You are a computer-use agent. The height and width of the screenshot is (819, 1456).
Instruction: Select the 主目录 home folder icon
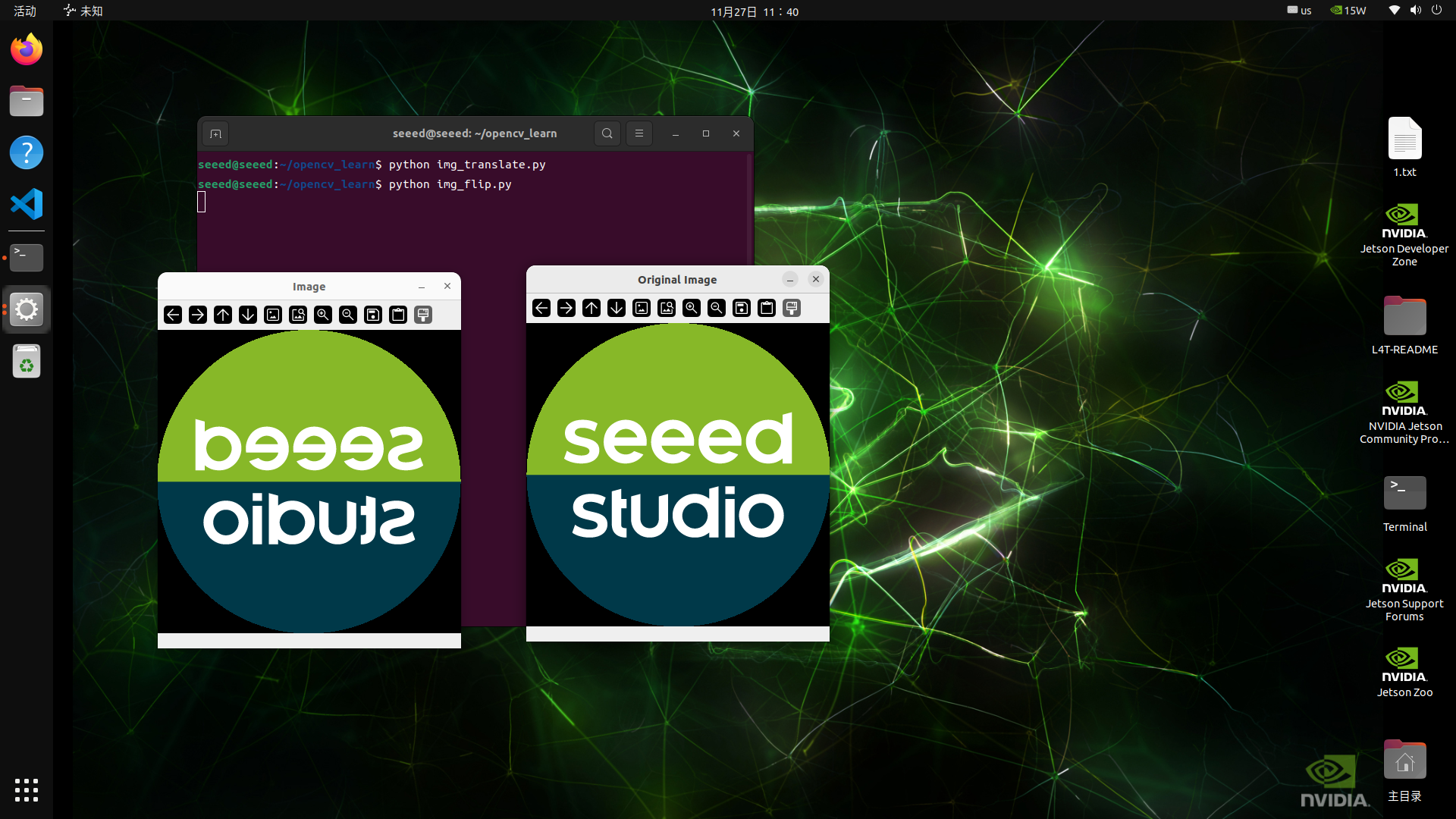pos(1404,770)
